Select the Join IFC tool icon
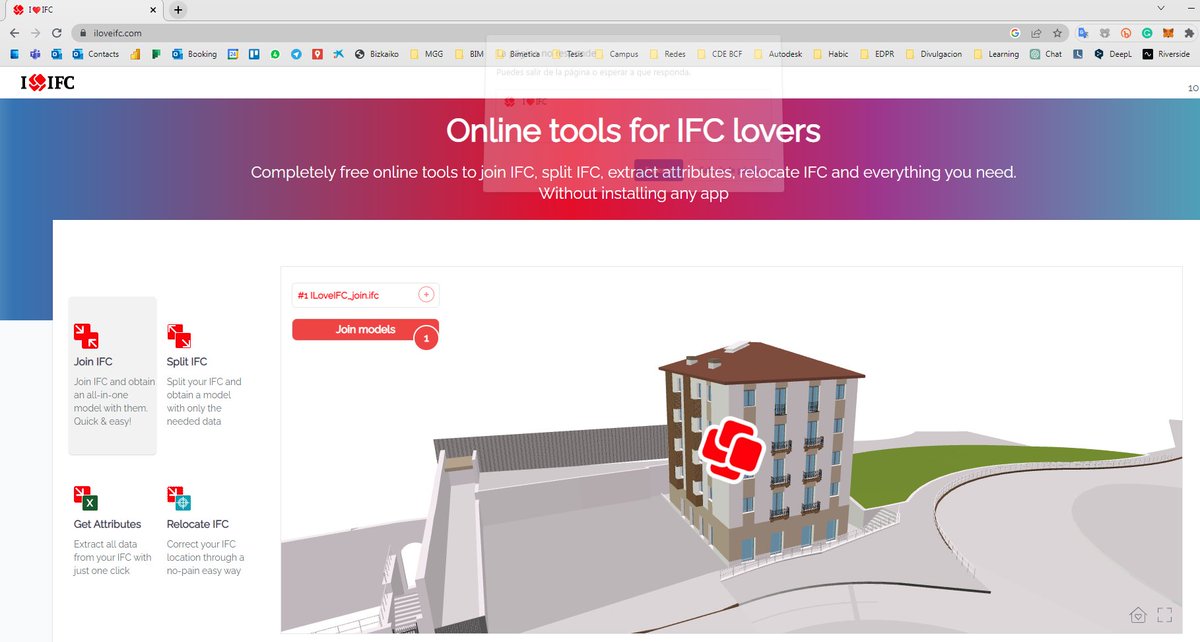 86,336
